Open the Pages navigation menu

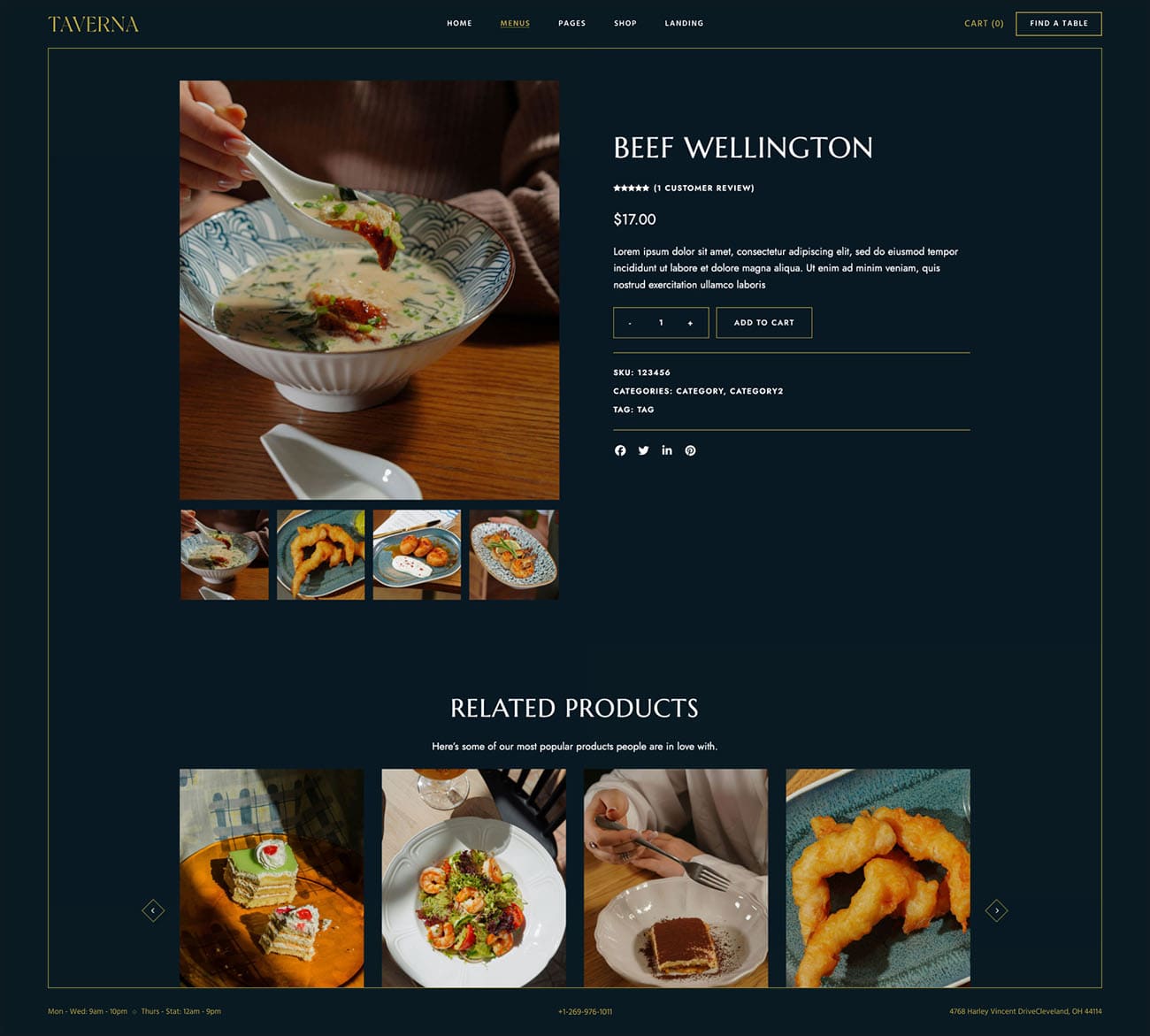tap(571, 23)
